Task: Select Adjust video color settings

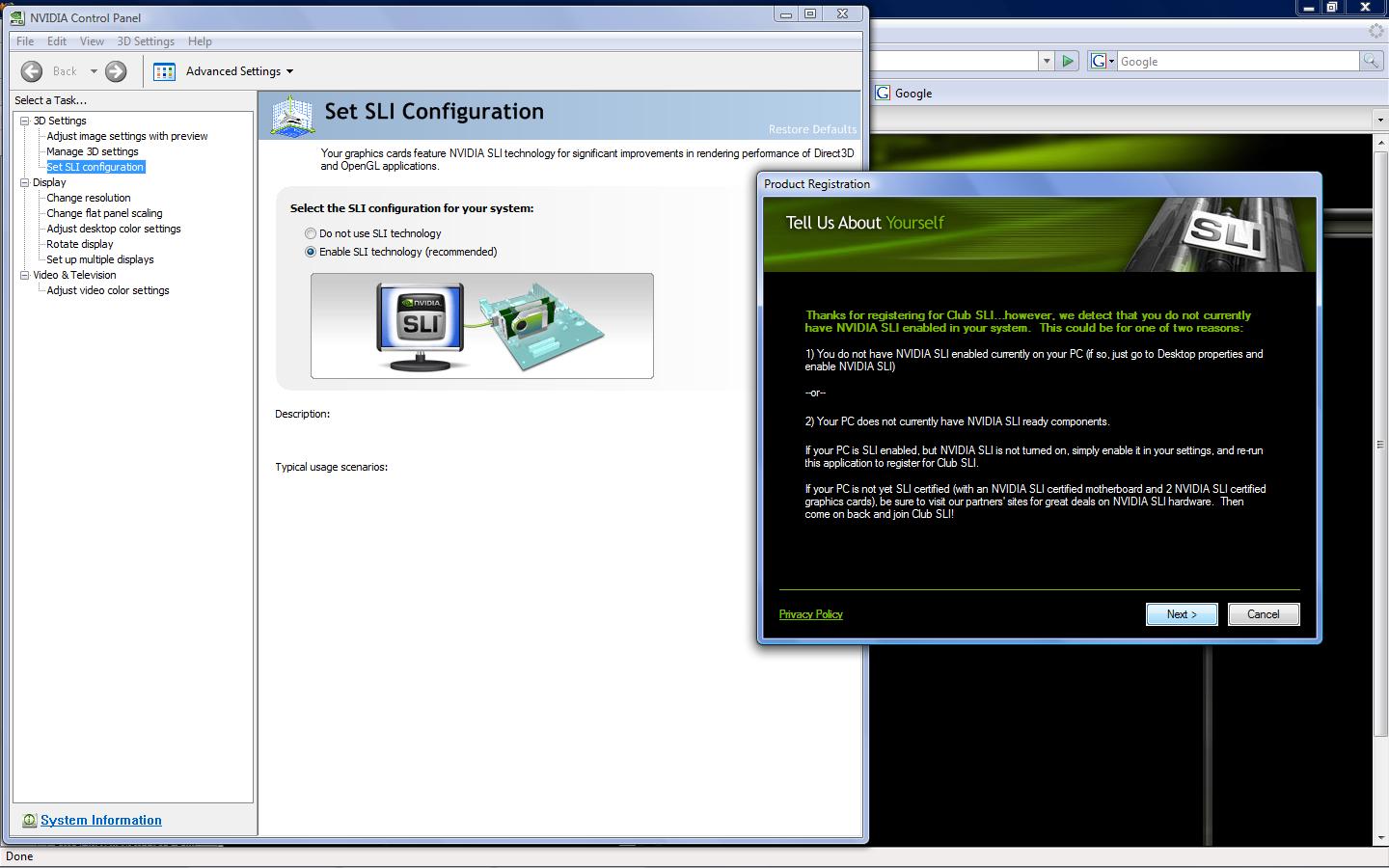Action: (x=108, y=290)
